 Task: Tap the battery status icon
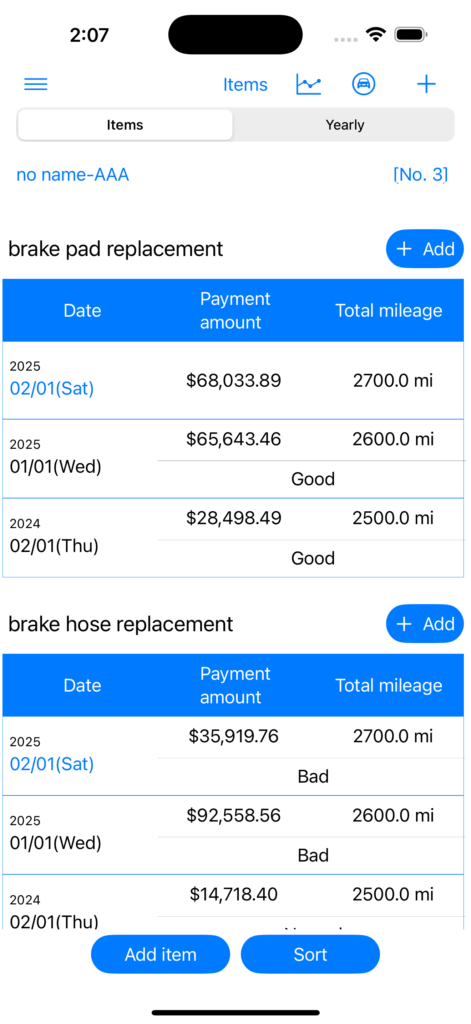[411, 35]
